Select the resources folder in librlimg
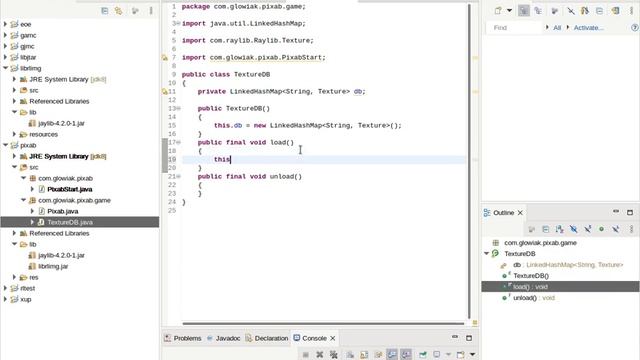The width and height of the screenshot is (640, 360). click(43, 134)
